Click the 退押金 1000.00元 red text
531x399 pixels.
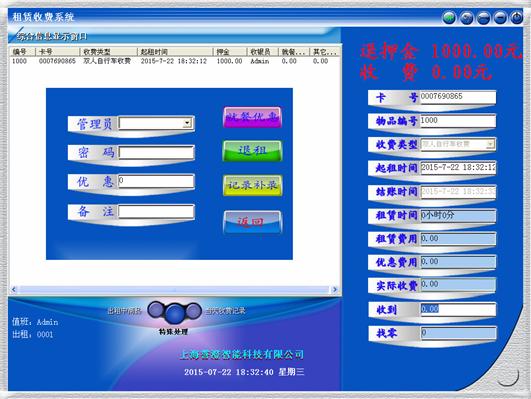[x=441, y=51]
